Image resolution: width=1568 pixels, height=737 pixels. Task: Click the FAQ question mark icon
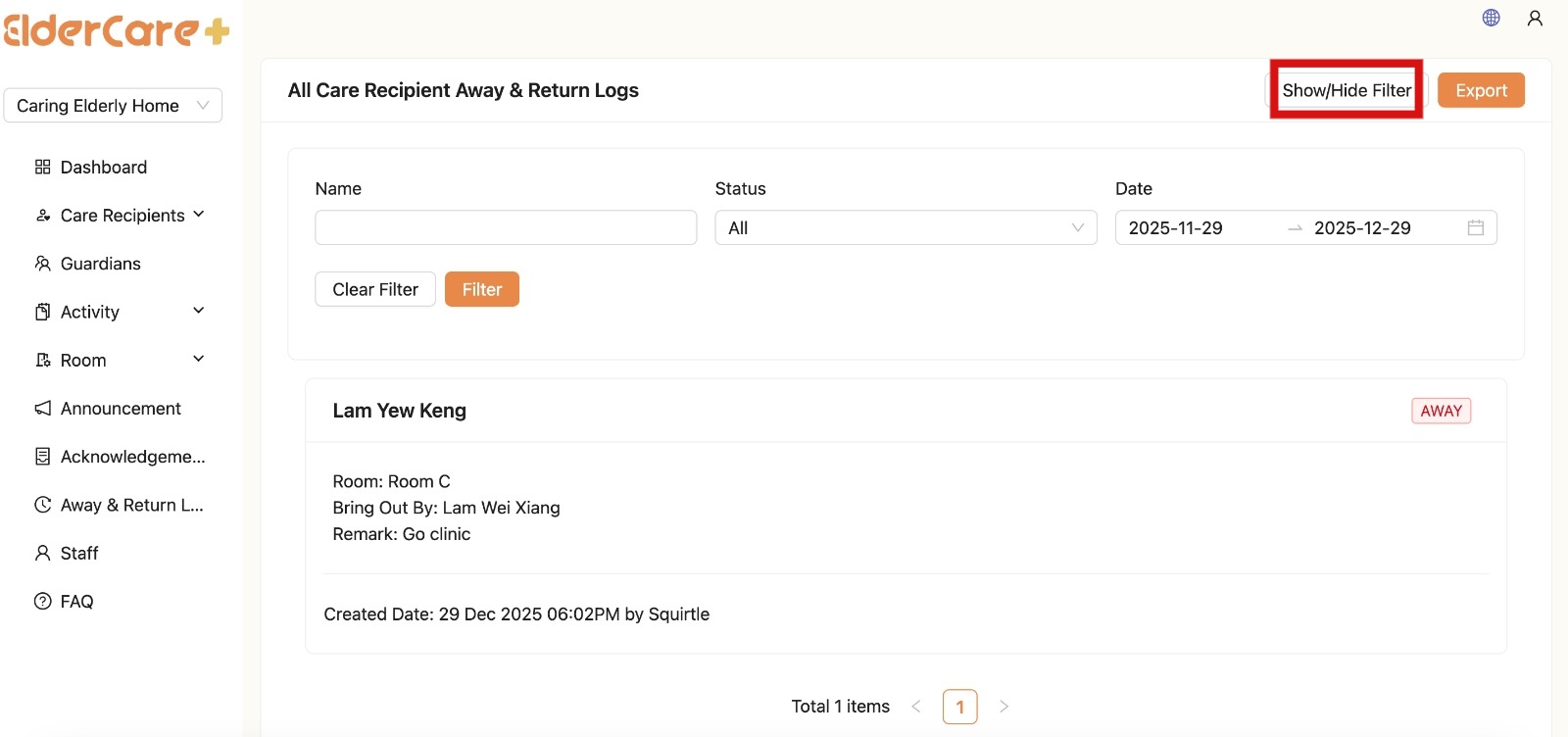pos(42,601)
